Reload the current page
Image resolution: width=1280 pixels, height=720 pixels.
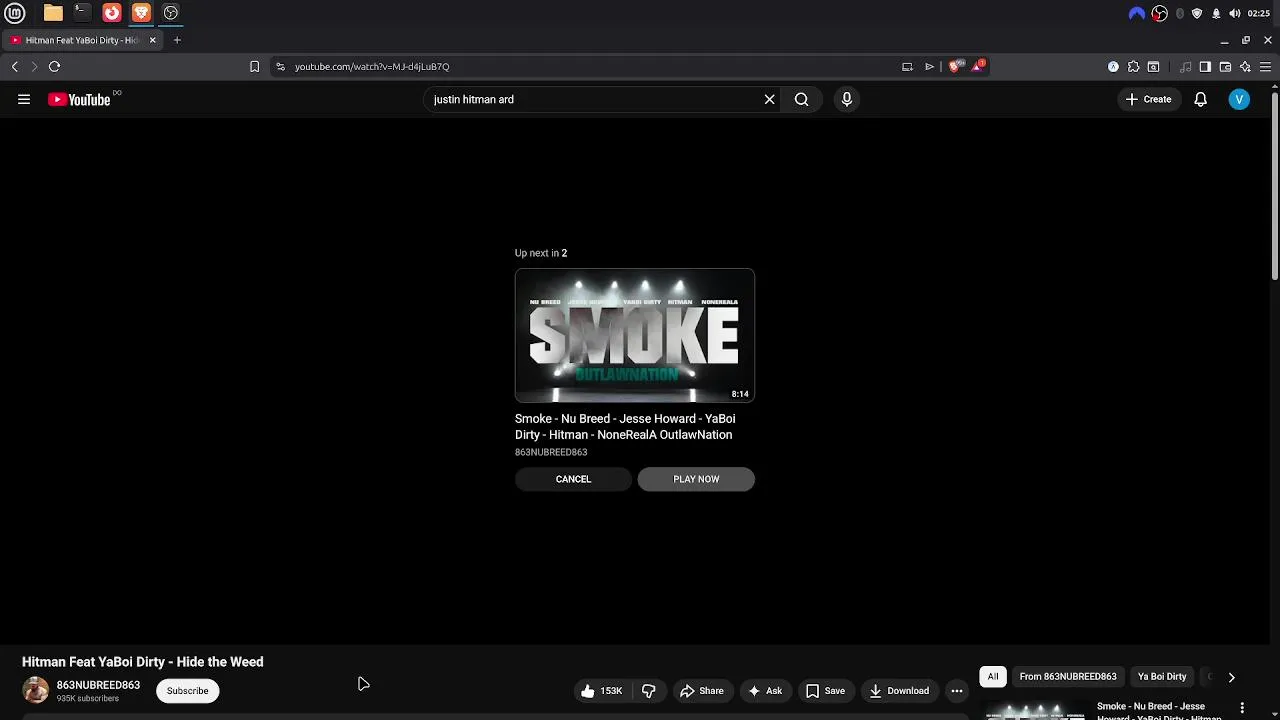pos(54,66)
